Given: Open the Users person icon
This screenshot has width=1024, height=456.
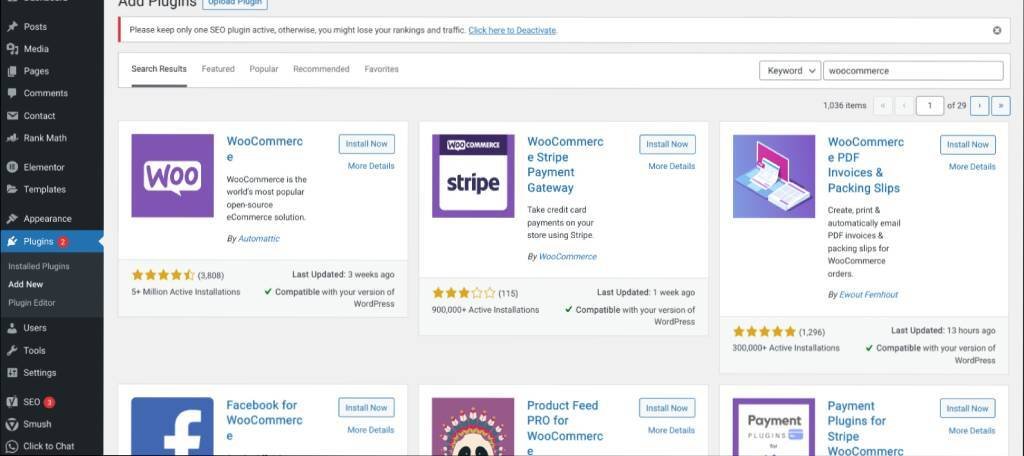Looking at the screenshot, I should (12, 328).
